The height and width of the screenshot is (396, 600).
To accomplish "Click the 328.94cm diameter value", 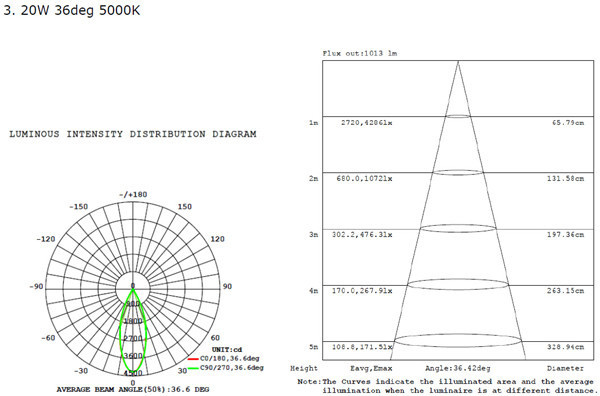I will [565, 347].
